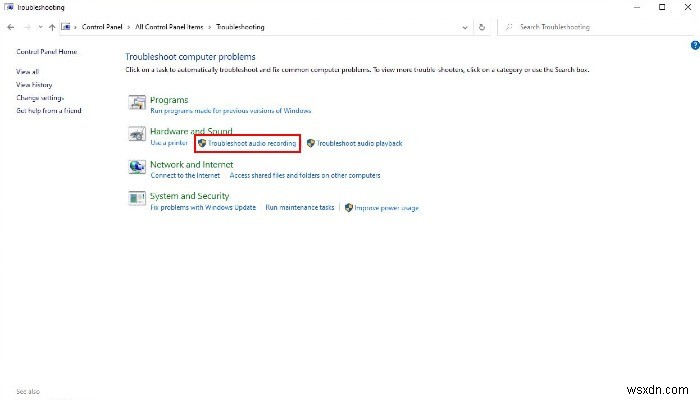Open Network and Internet heading
700x400 pixels.
coord(192,164)
